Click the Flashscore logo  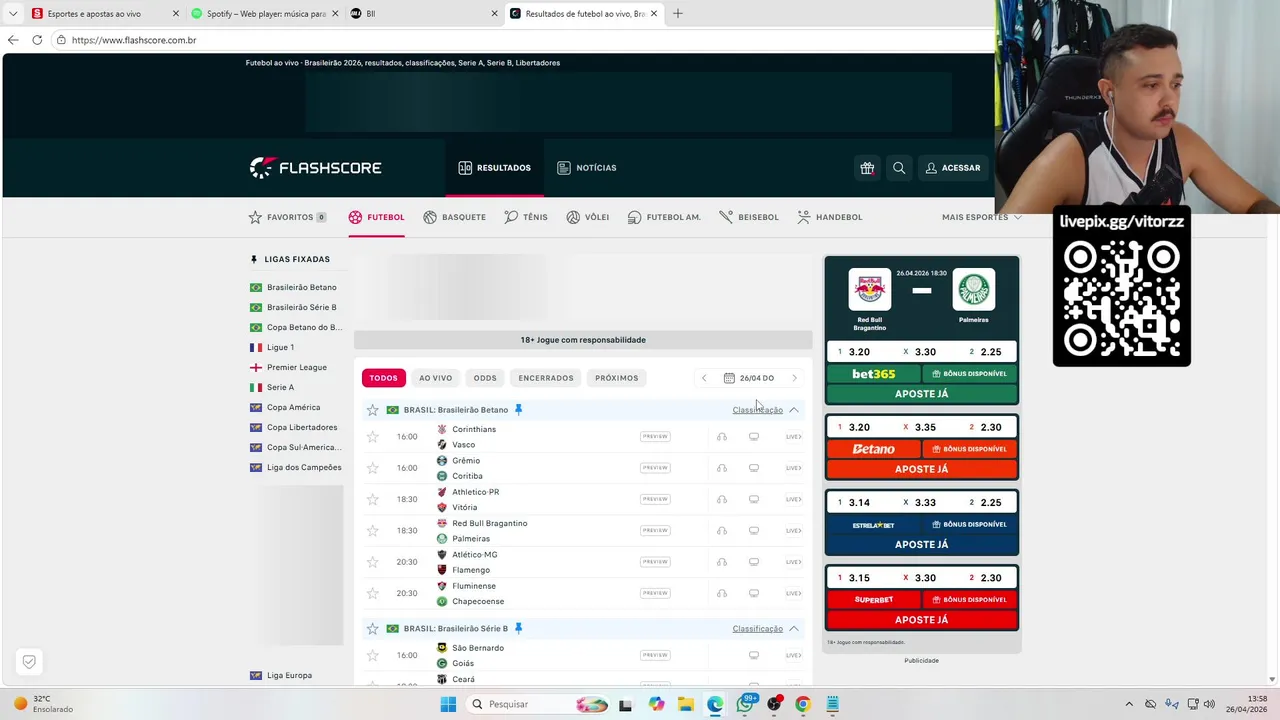315,168
